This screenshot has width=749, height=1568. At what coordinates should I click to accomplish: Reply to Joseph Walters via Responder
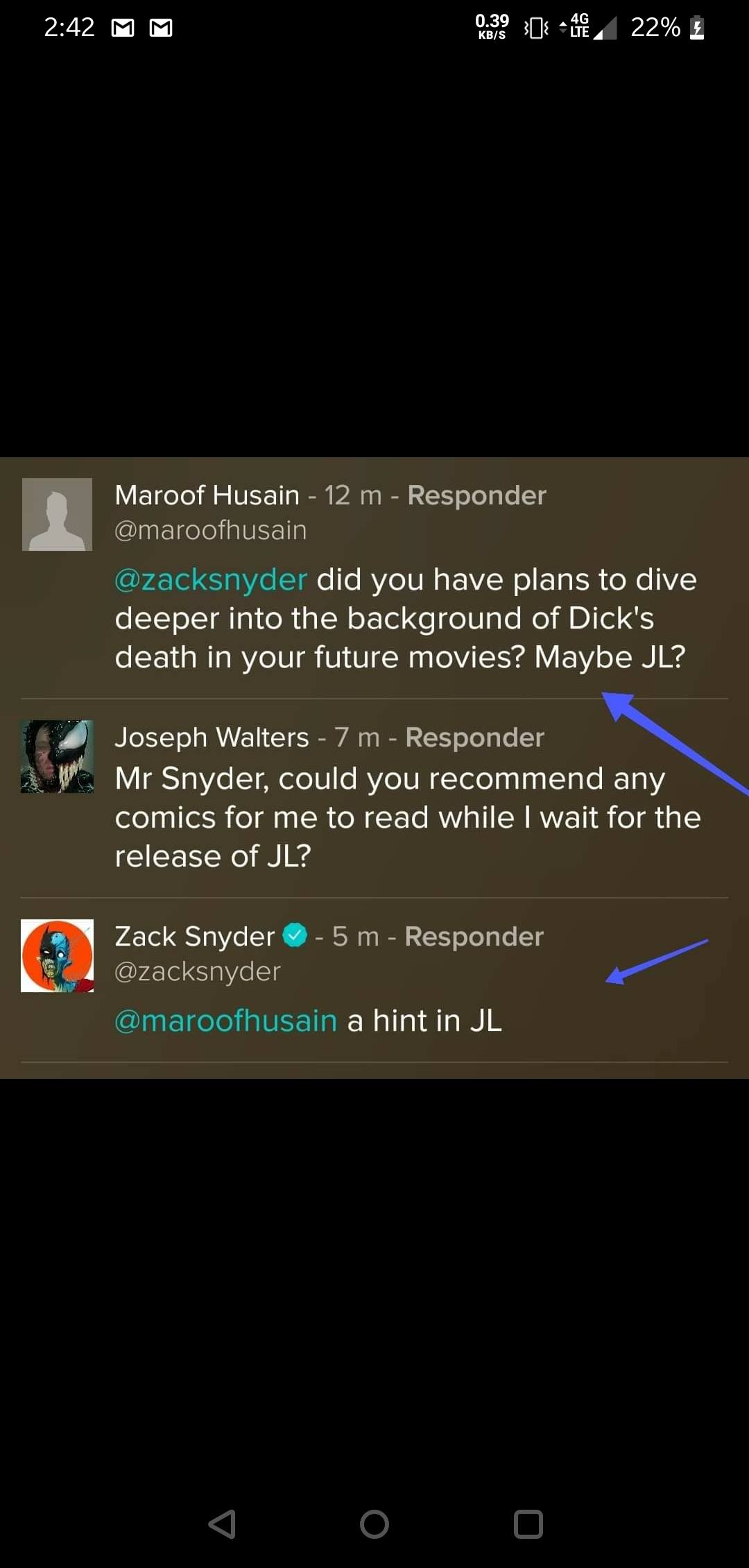[474, 738]
